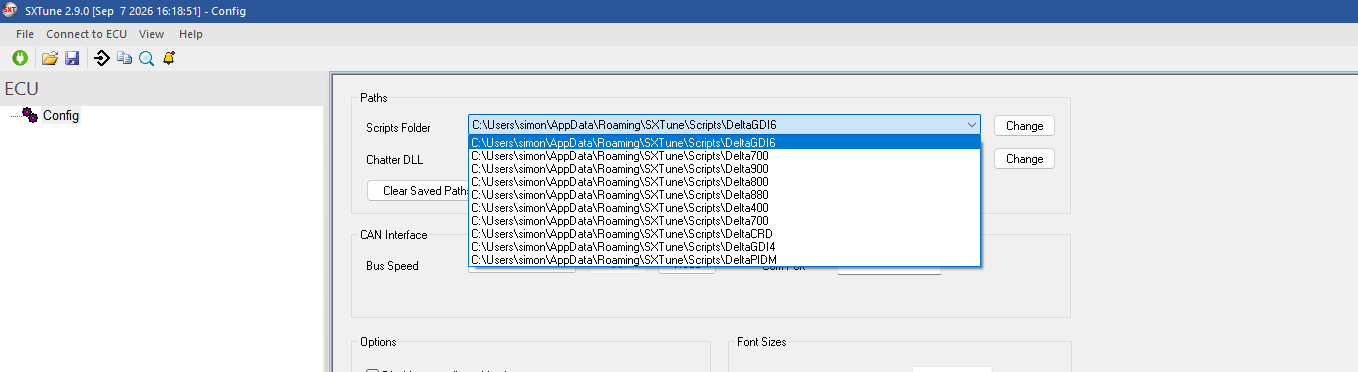The width and height of the screenshot is (1358, 372).
Task: Click the Font Sizes group title
Action: (x=762, y=342)
